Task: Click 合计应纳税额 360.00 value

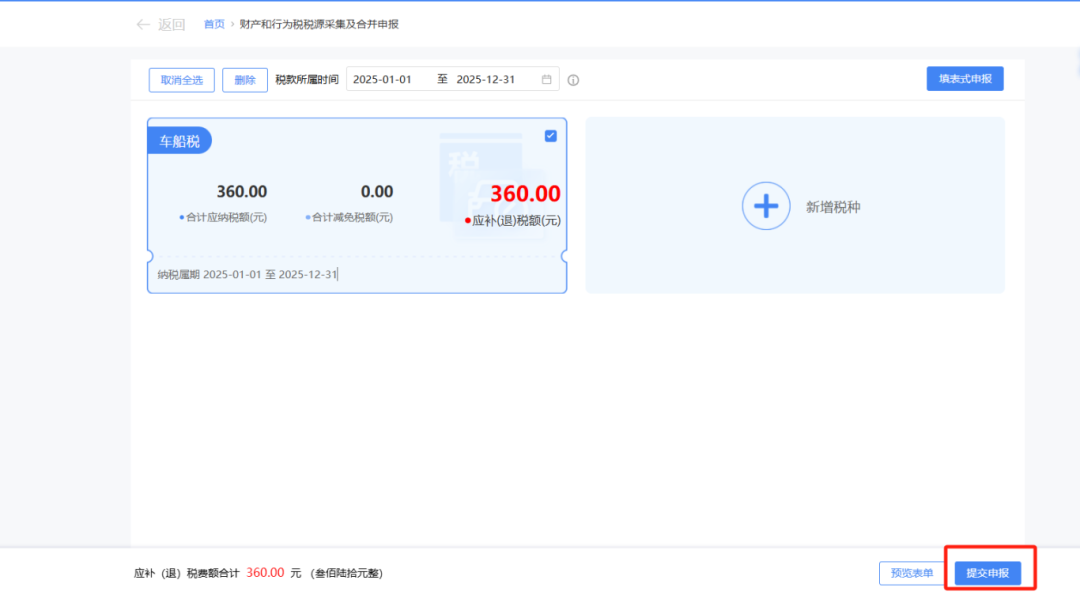Action: 242,191
